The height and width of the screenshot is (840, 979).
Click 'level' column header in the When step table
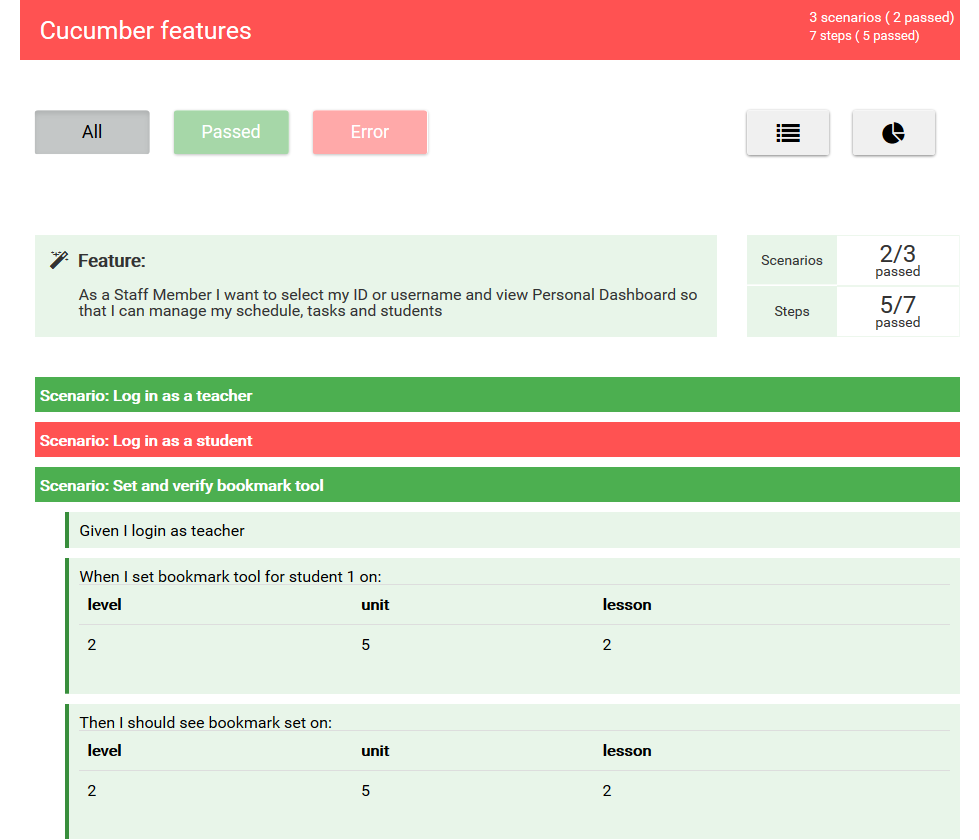click(x=104, y=604)
